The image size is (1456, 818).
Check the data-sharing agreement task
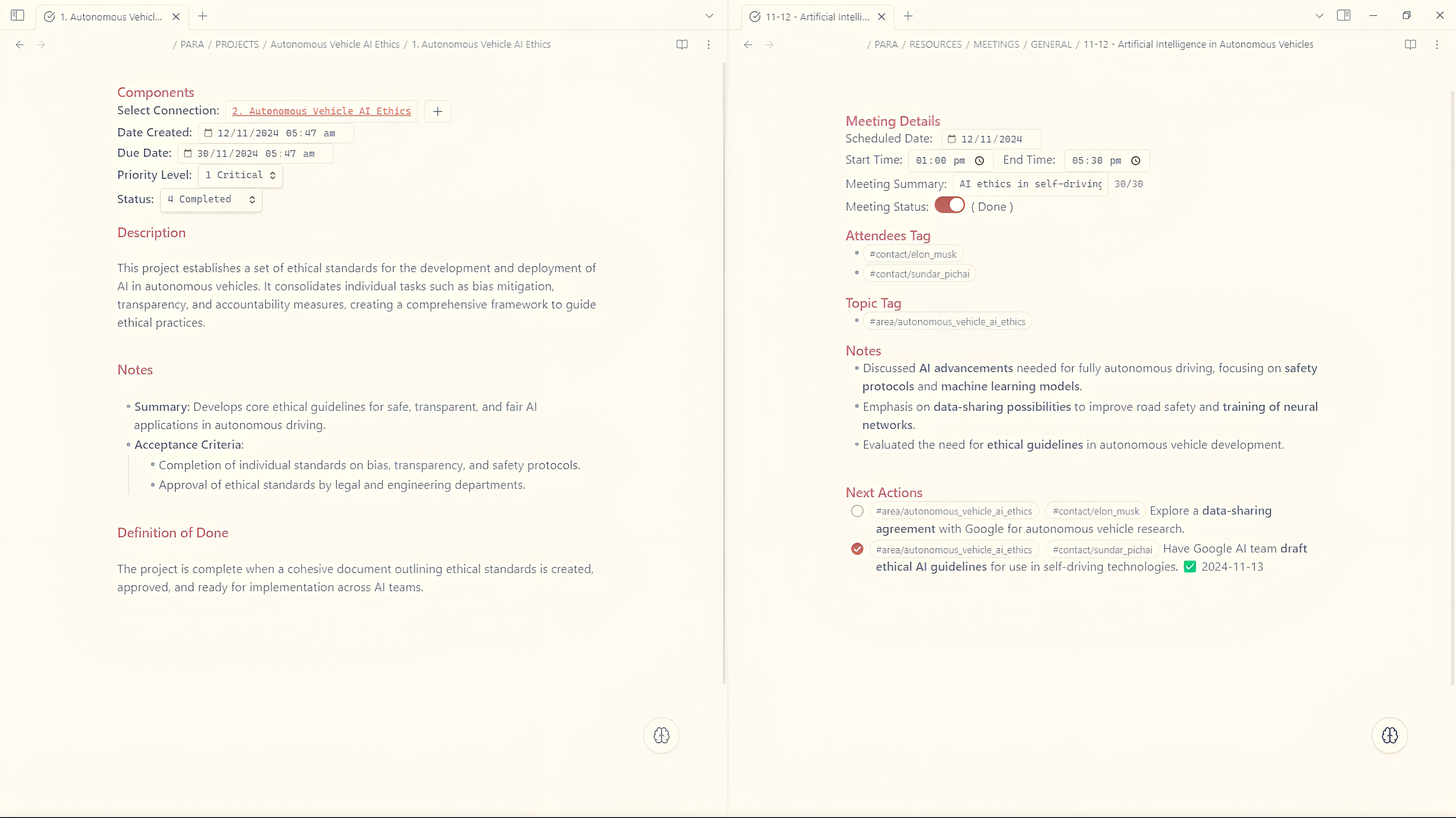pos(857,511)
